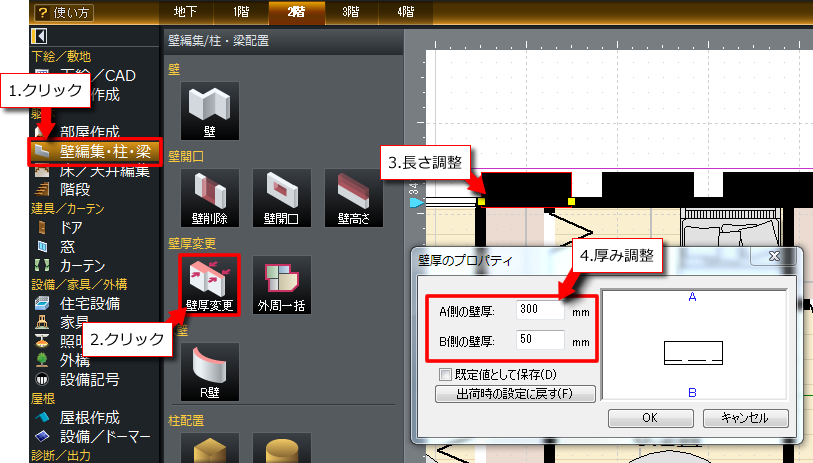The height and width of the screenshot is (463, 813).
Task: Click the blue ruler marker triangle
Action: [x=415, y=203]
